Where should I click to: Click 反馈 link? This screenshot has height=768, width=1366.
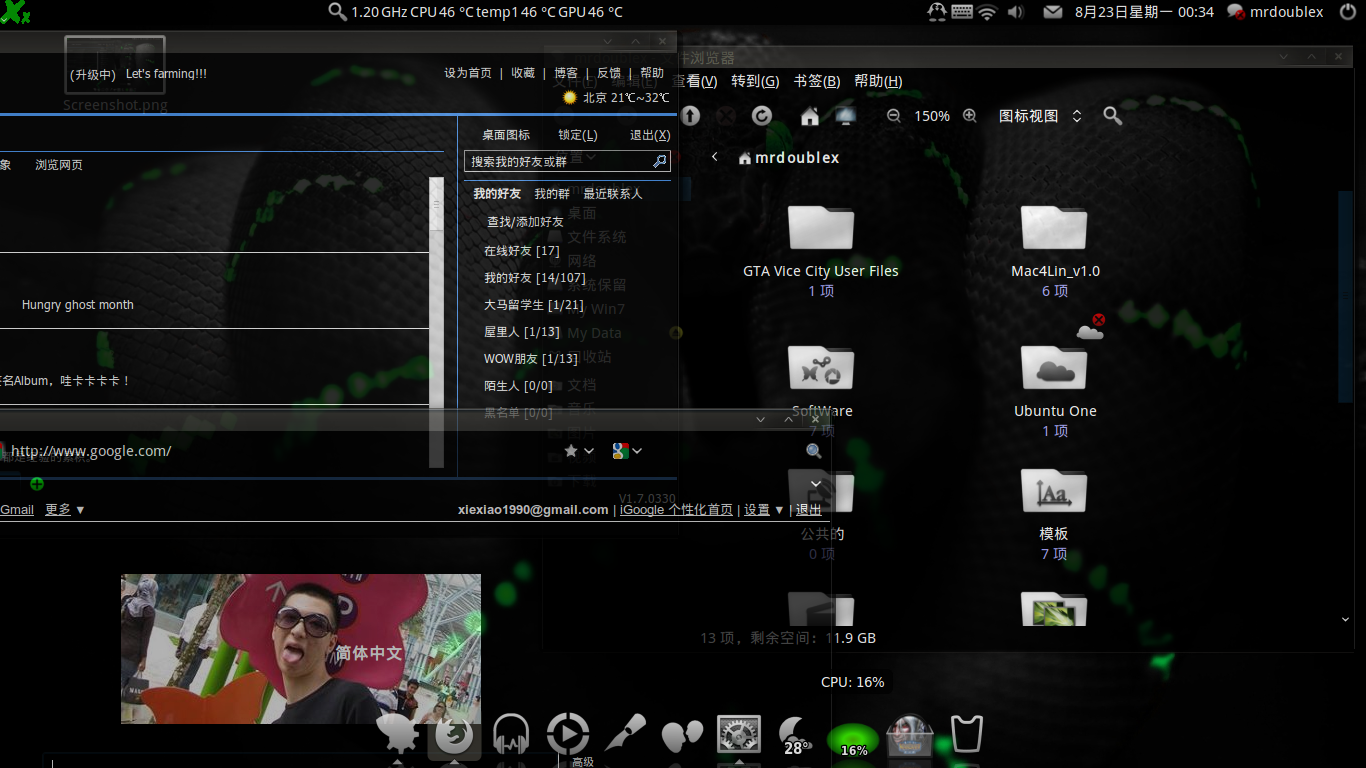(609, 73)
